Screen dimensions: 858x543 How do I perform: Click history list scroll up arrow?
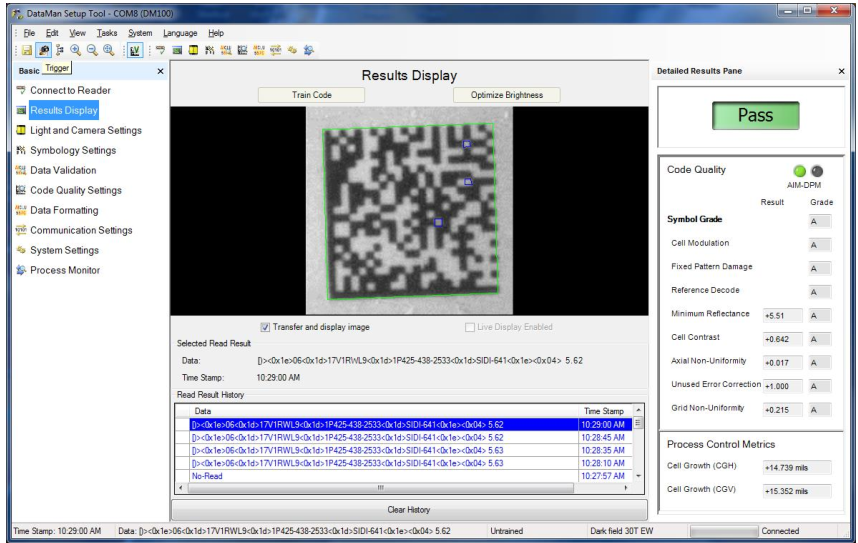click(x=638, y=410)
